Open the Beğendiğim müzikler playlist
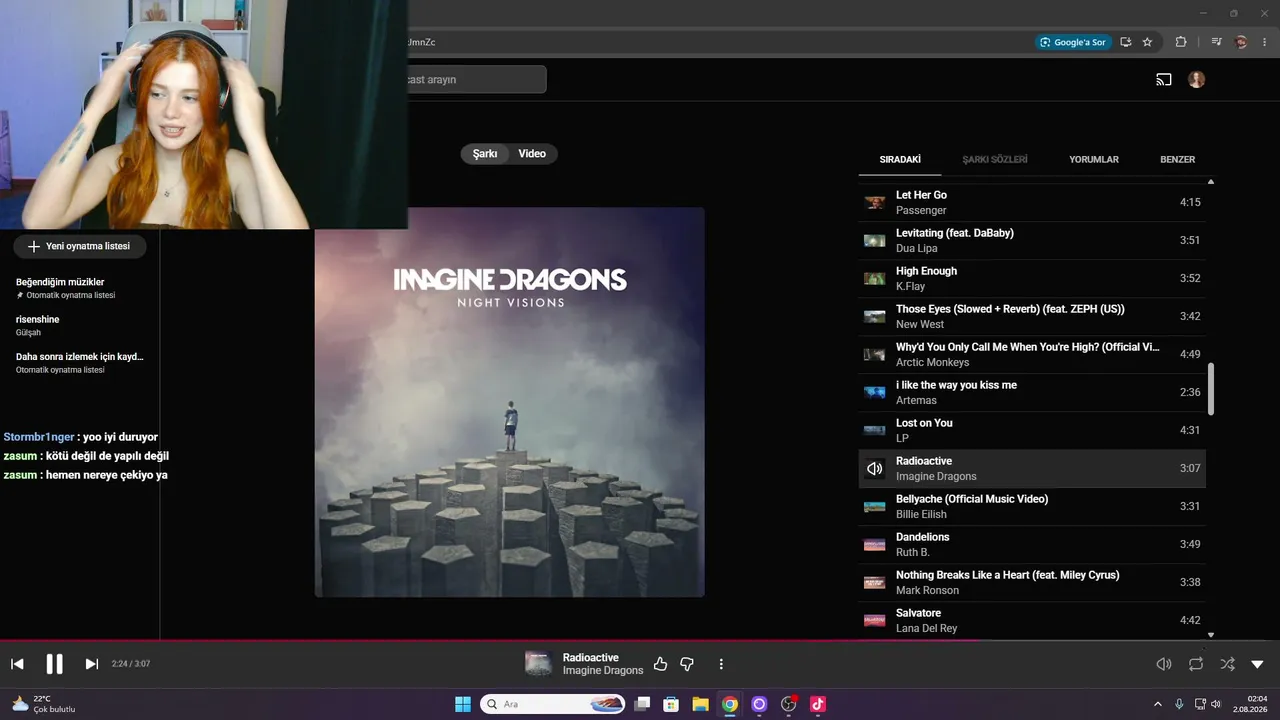 80,288
